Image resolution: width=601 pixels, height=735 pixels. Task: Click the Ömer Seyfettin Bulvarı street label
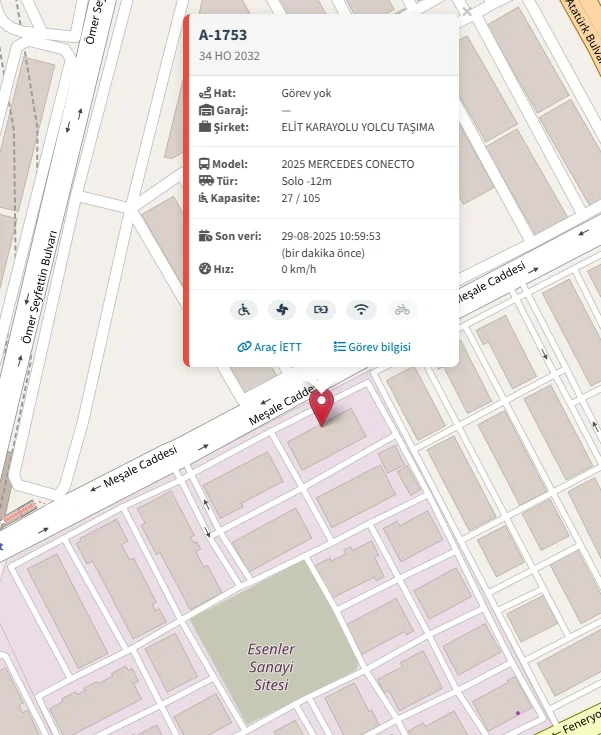click(x=39, y=287)
